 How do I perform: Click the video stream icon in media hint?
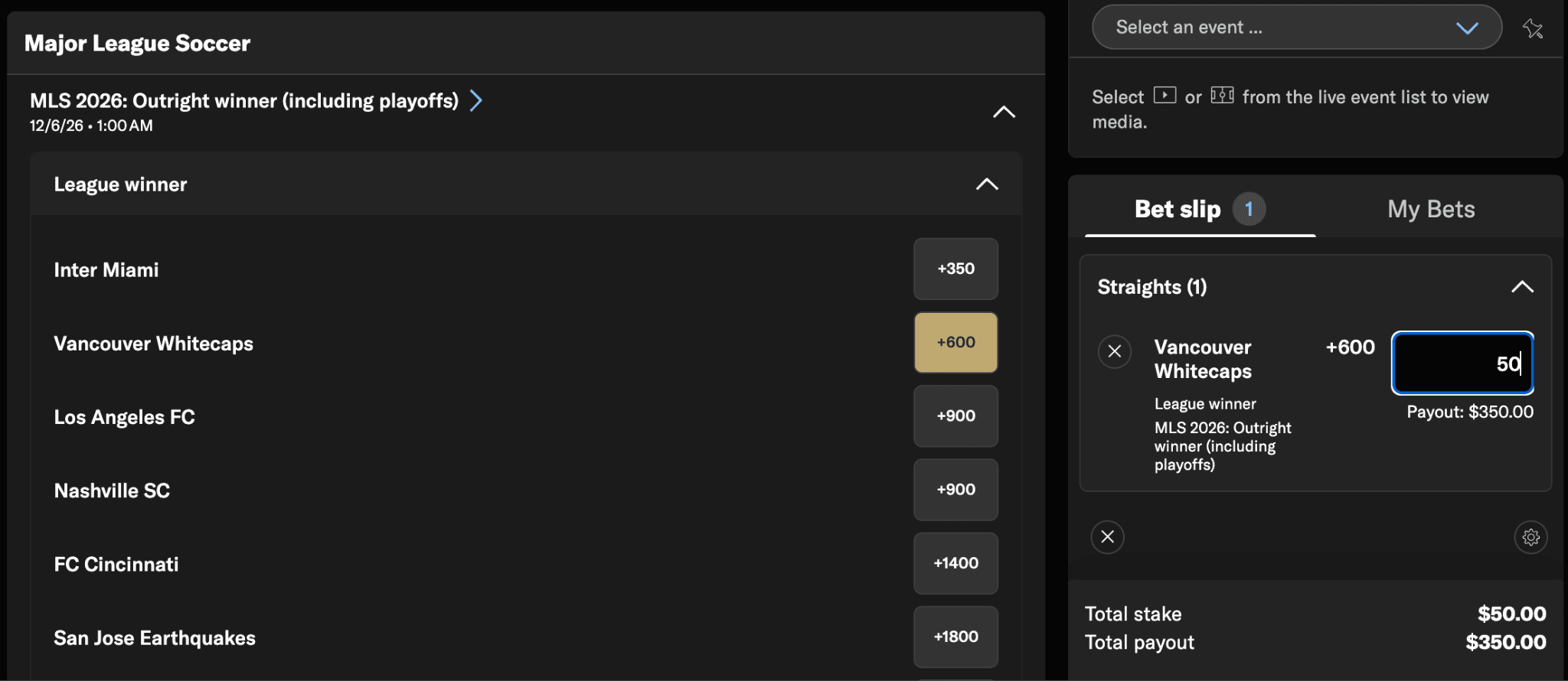1165,96
